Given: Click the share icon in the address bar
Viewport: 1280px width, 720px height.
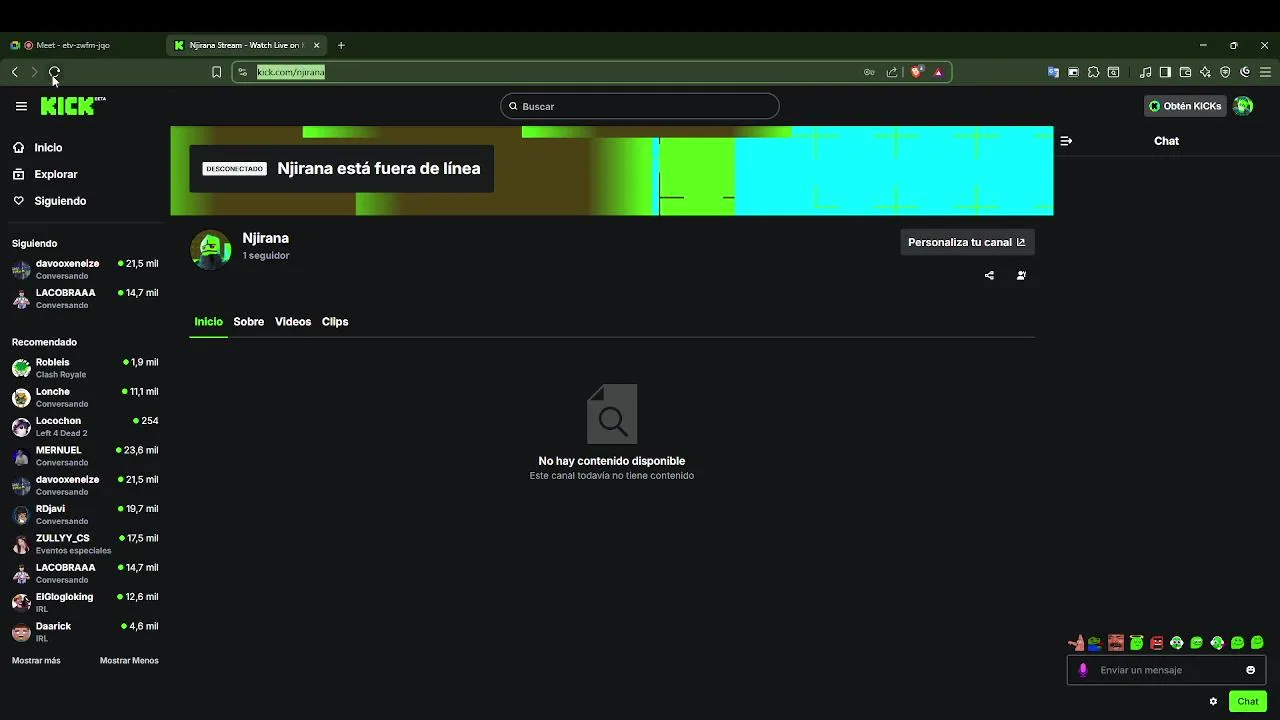Looking at the screenshot, I should 892,72.
